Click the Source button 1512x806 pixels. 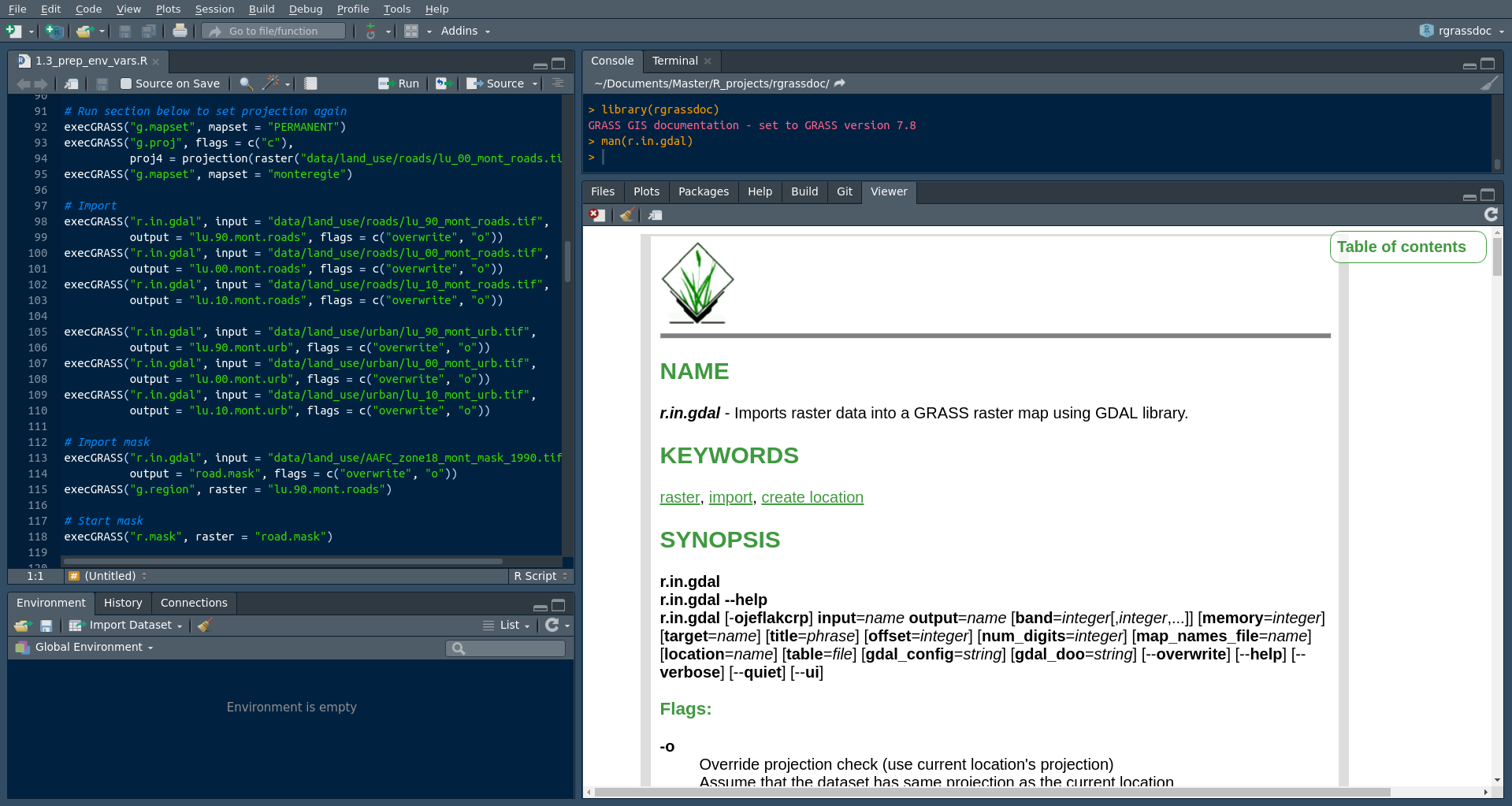(496, 84)
